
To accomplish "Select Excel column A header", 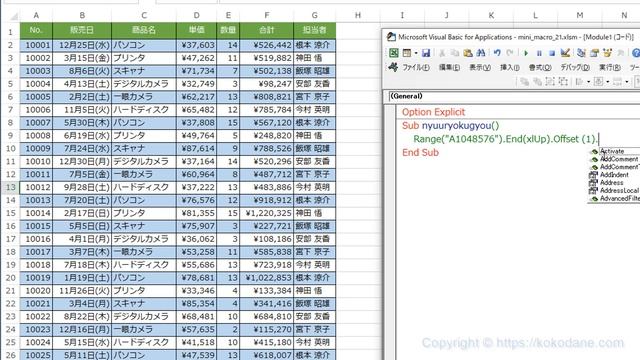I will click(x=36, y=16).
